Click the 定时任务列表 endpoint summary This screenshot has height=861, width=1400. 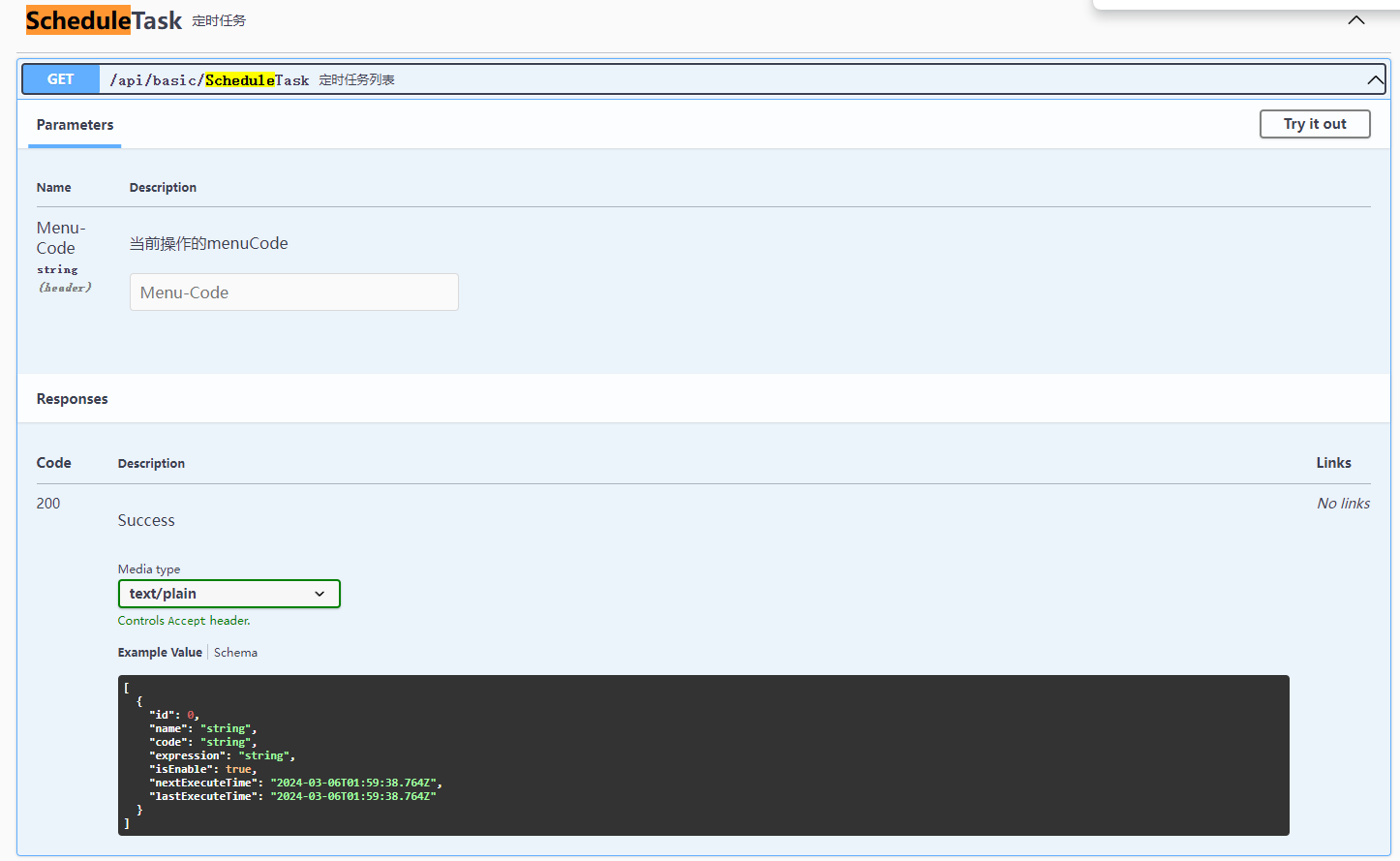356,80
